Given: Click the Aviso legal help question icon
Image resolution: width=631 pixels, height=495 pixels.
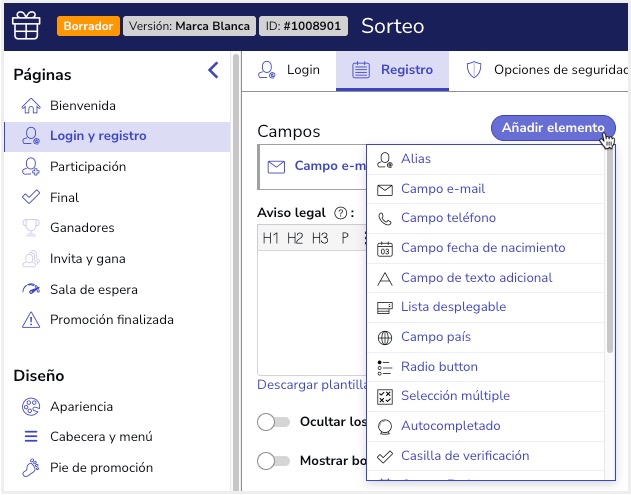Looking at the screenshot, I should pyautogui.click(x=340, y=213).
